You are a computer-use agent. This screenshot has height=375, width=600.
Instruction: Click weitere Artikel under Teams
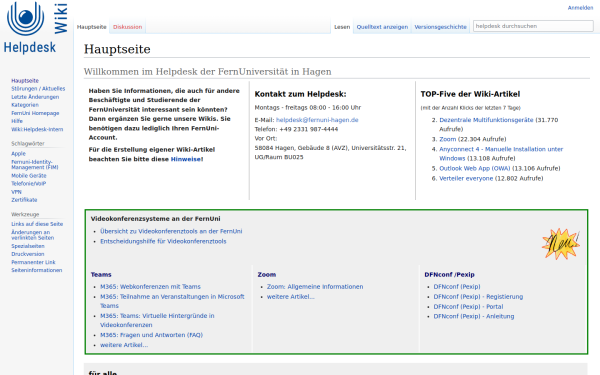coord(124,345)
